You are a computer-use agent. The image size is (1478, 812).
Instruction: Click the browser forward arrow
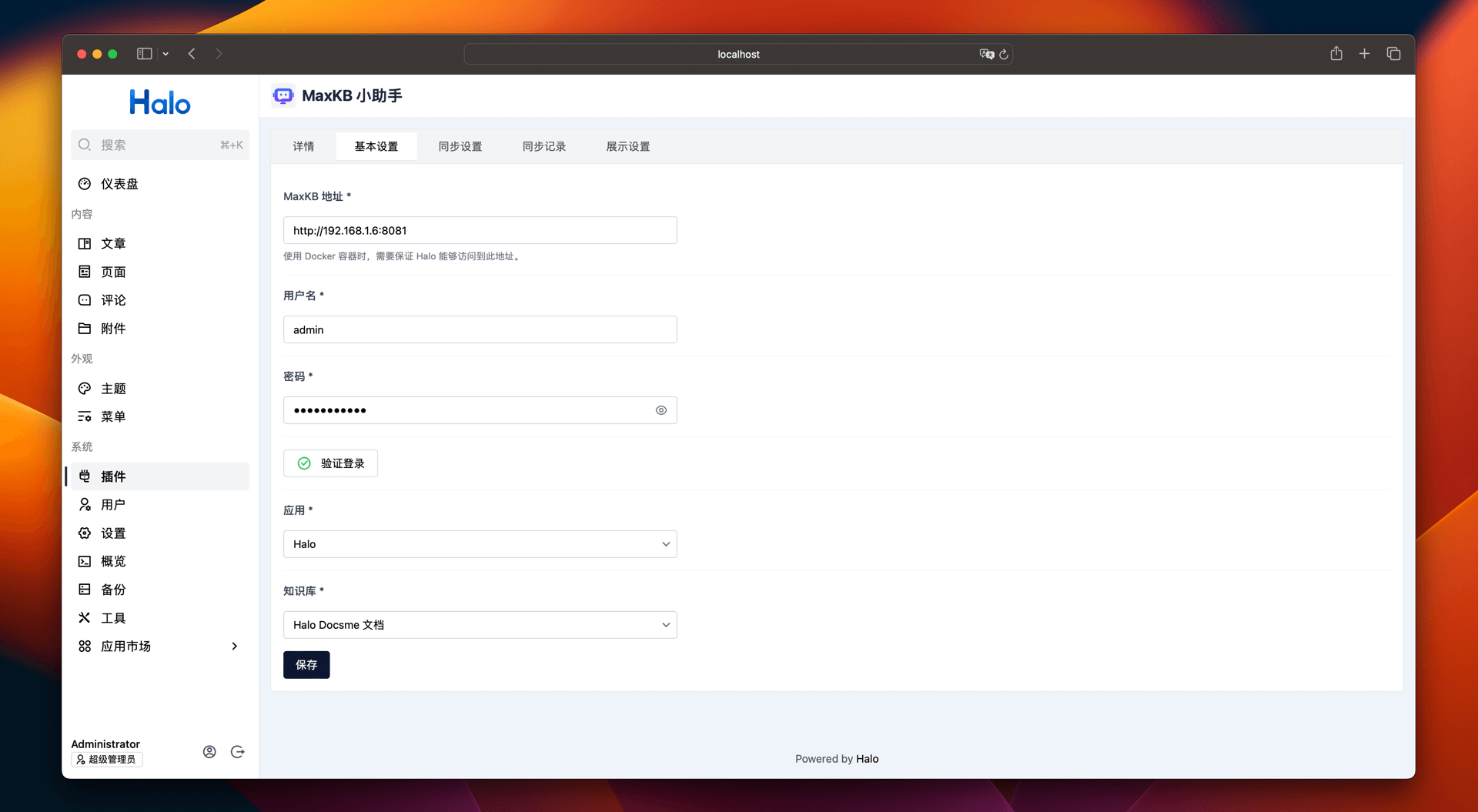click(x=219, y=54)
